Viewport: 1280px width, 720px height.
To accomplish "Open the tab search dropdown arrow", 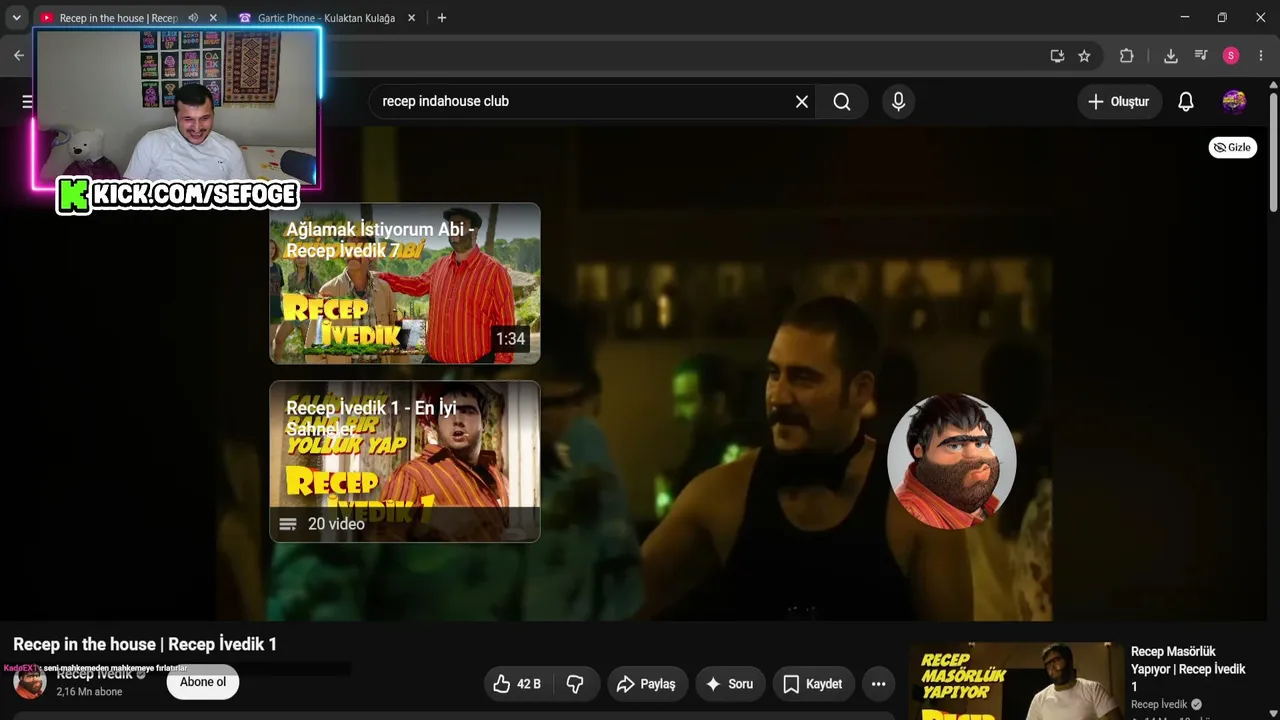I will point(16,18).
